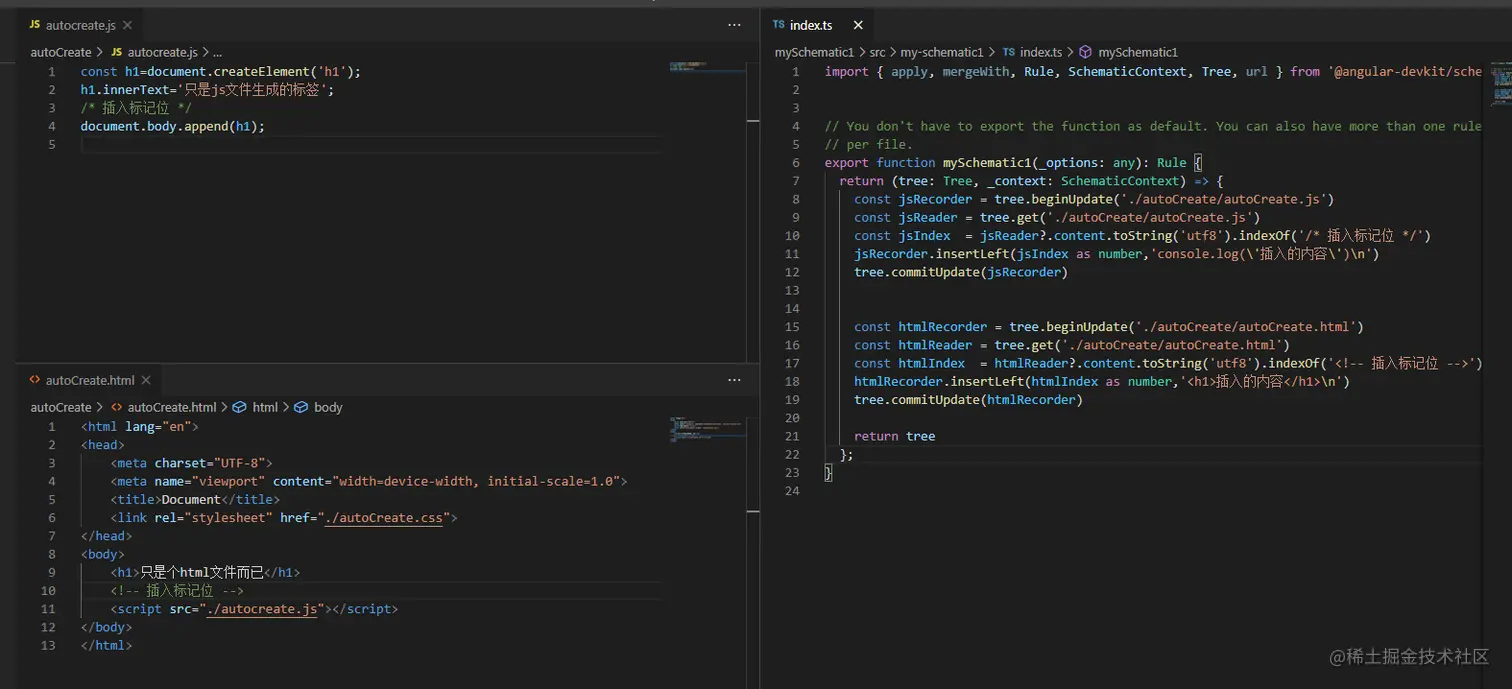Click the TS file icon on index.ts tab
This screenshot has width=1512, height=689.
[778, 25]
